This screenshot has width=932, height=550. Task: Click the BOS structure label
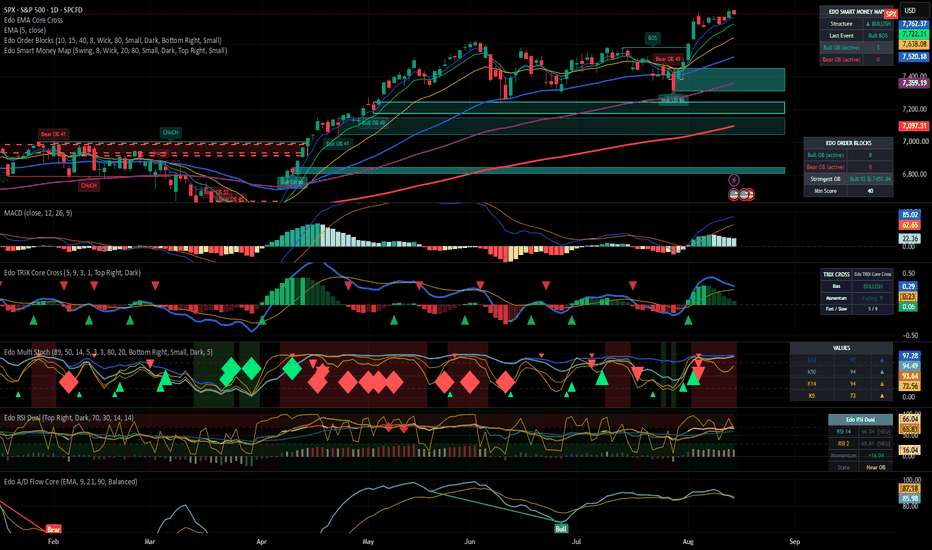pyautogui.click(x=652, y=38)
